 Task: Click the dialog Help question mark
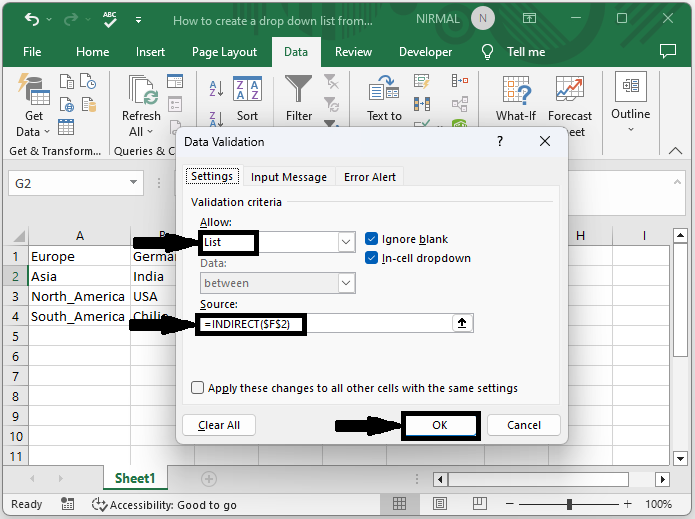tap(500, 141)
